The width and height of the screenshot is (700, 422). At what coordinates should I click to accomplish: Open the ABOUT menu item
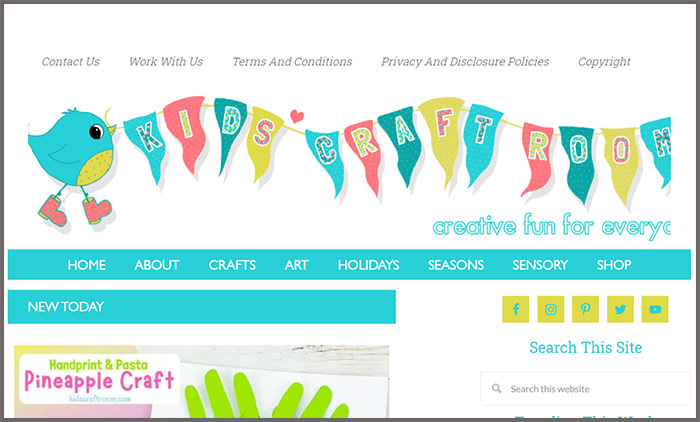click(157, 265)
